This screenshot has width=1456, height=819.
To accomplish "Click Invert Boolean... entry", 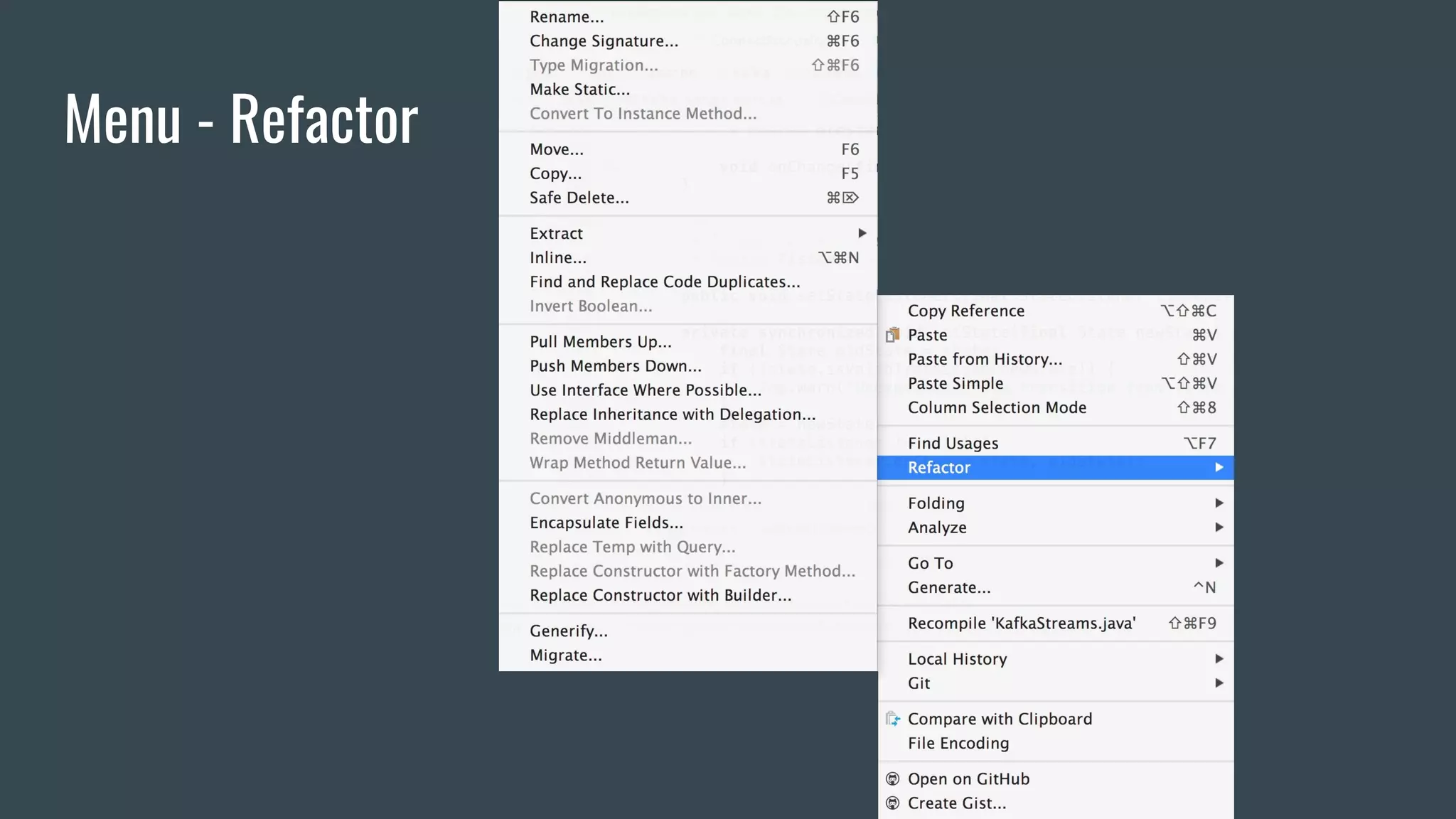I will pos(688,306).
